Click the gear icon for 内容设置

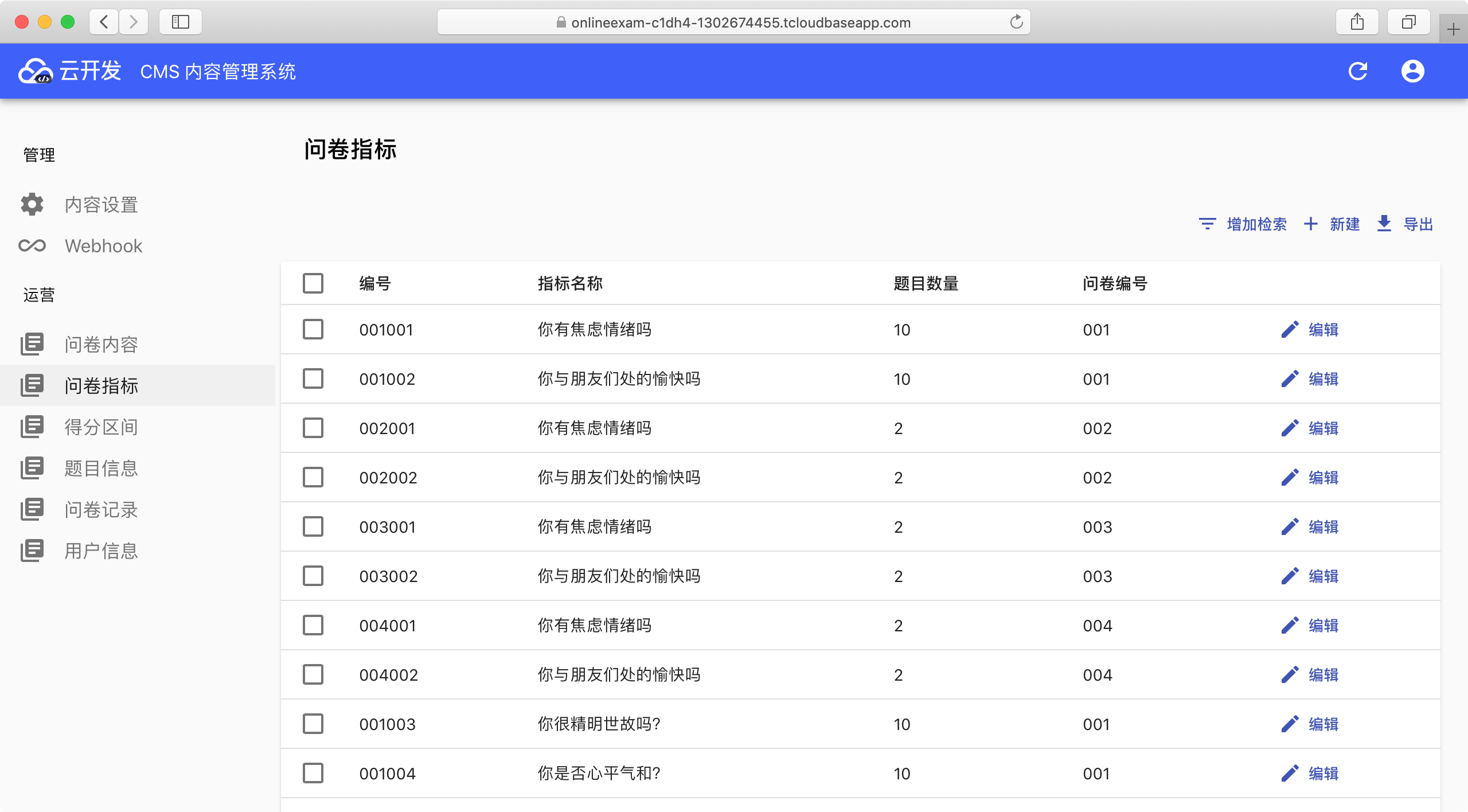tap(32, 204)
